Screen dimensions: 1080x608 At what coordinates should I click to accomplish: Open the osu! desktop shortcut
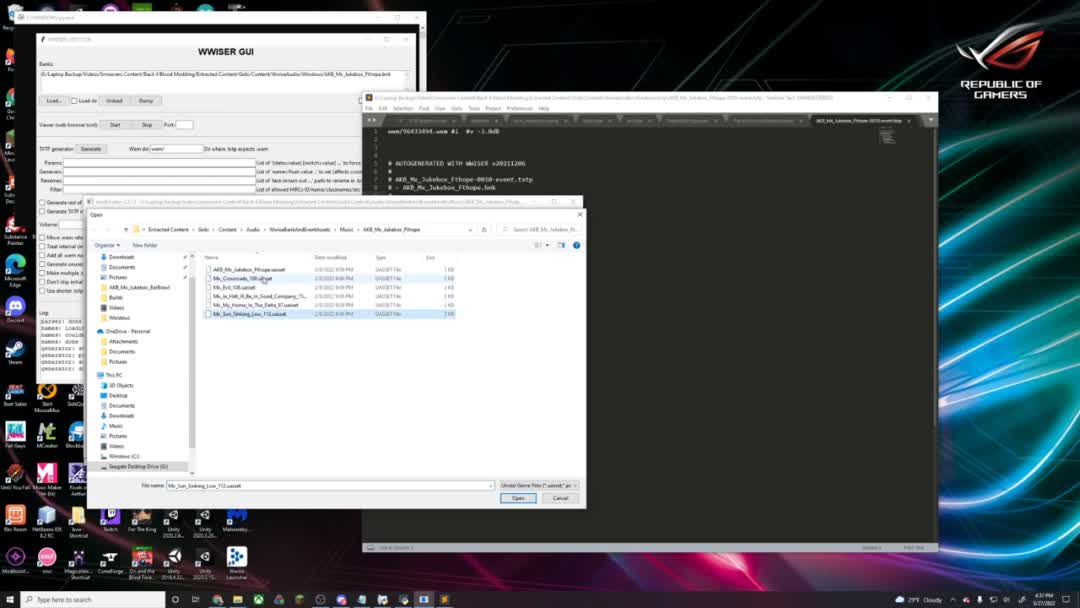pyautogui.click(x=47, y=560)
